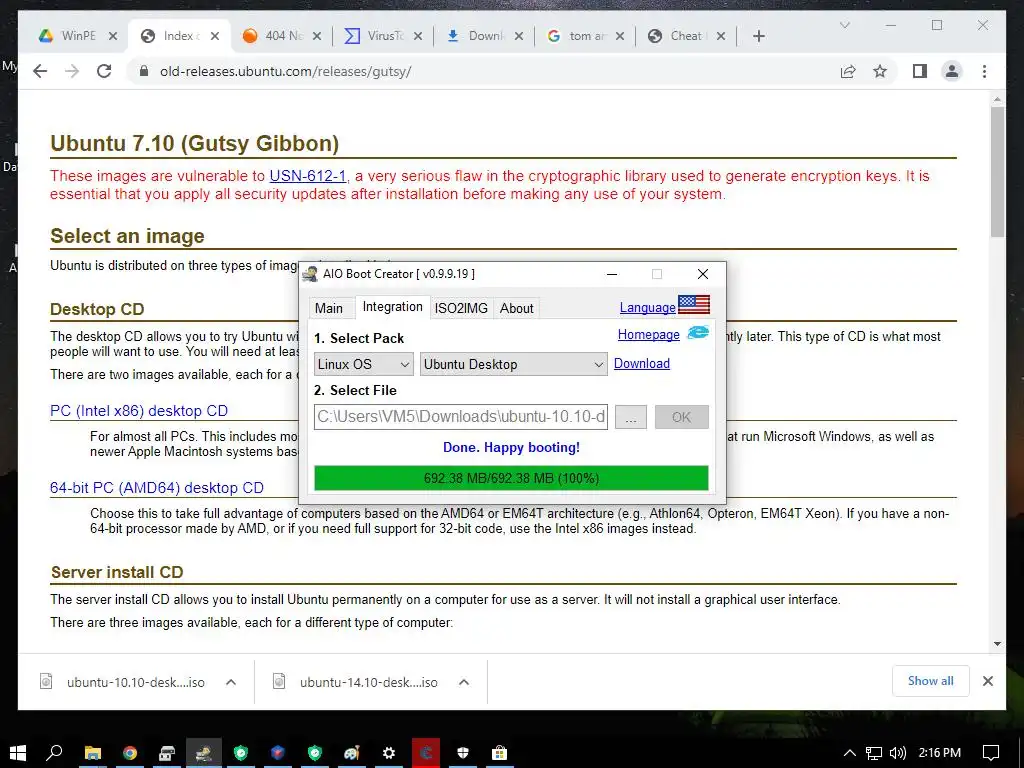Expand the Ubuntu Desktop pack dropdown
This screenshot has height=768, width=1024.
(513, 364)
